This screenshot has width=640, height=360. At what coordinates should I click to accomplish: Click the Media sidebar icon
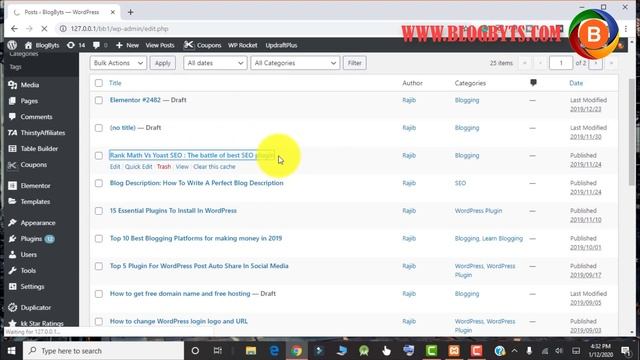pyautogui.click(x=13, y=85)
